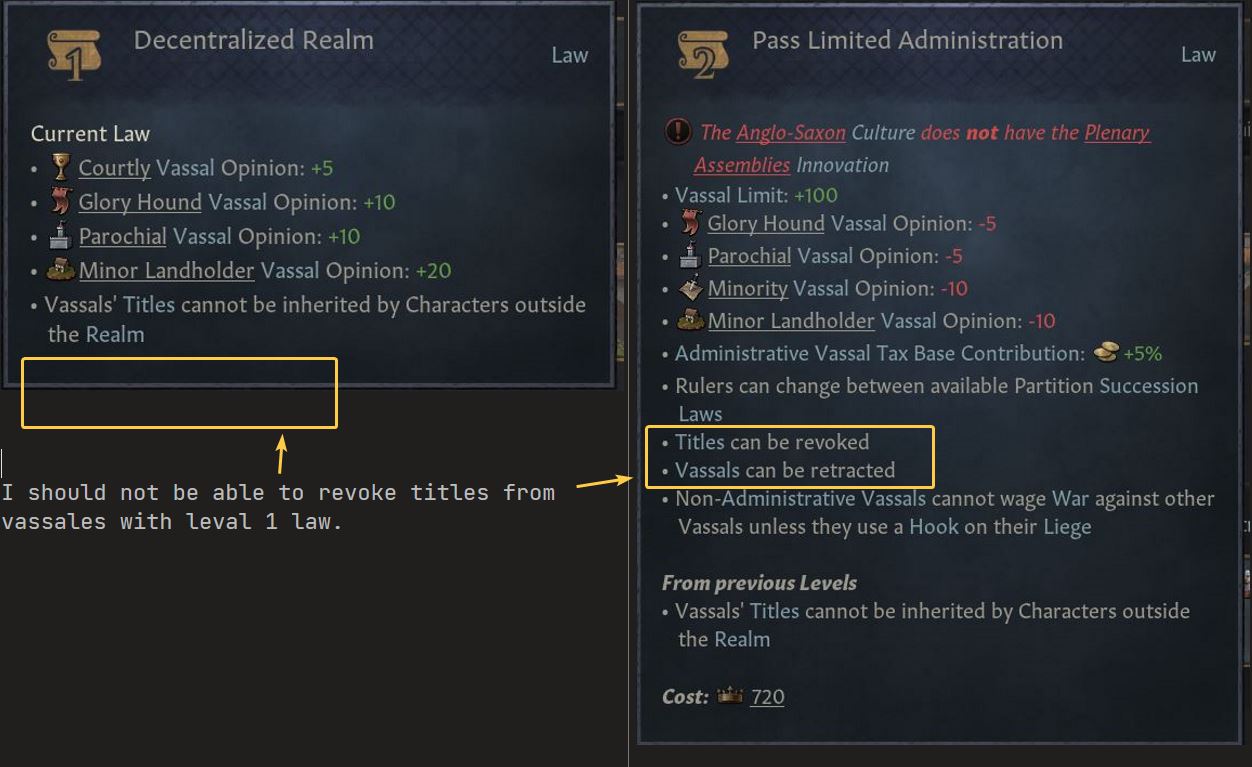Image resolution: width=1252 pixels, height=767 pixels.
Task: Click the 720 prestige cost value
Action: [767, 696]
